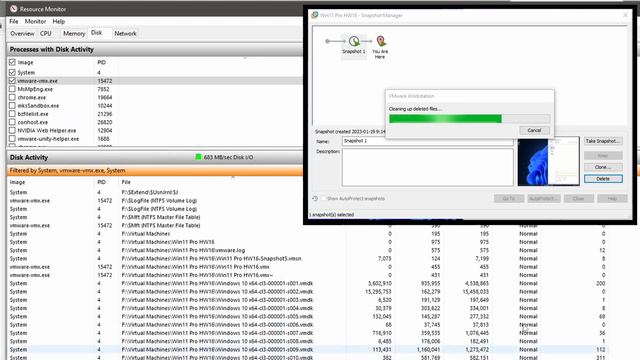Viewport: 640px width, 360px height.
Task: Click the Windows 11 snapshot thumbnail
Action: click(548, 162)
